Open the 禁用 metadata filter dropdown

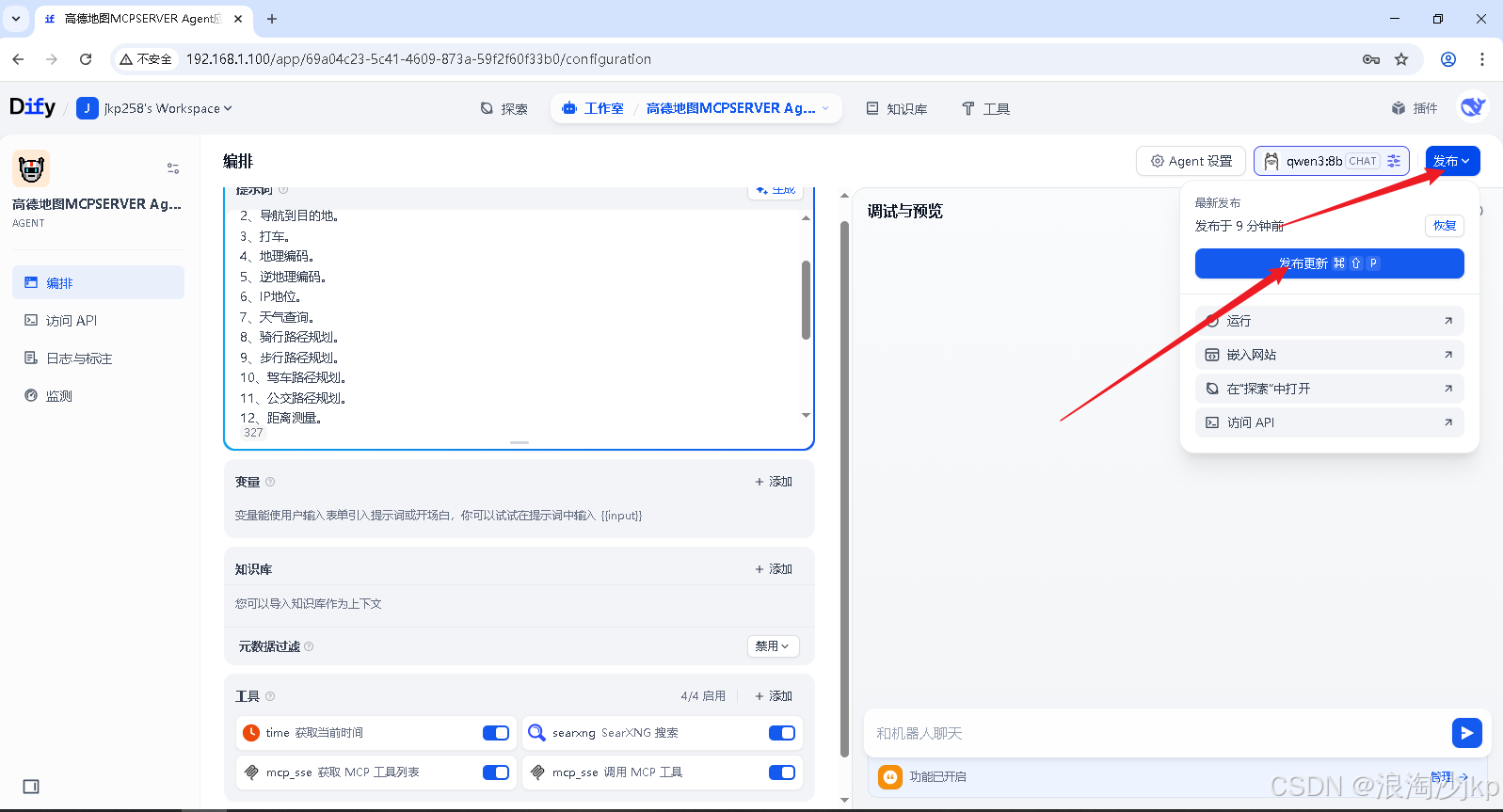click(x=774, y=646)
